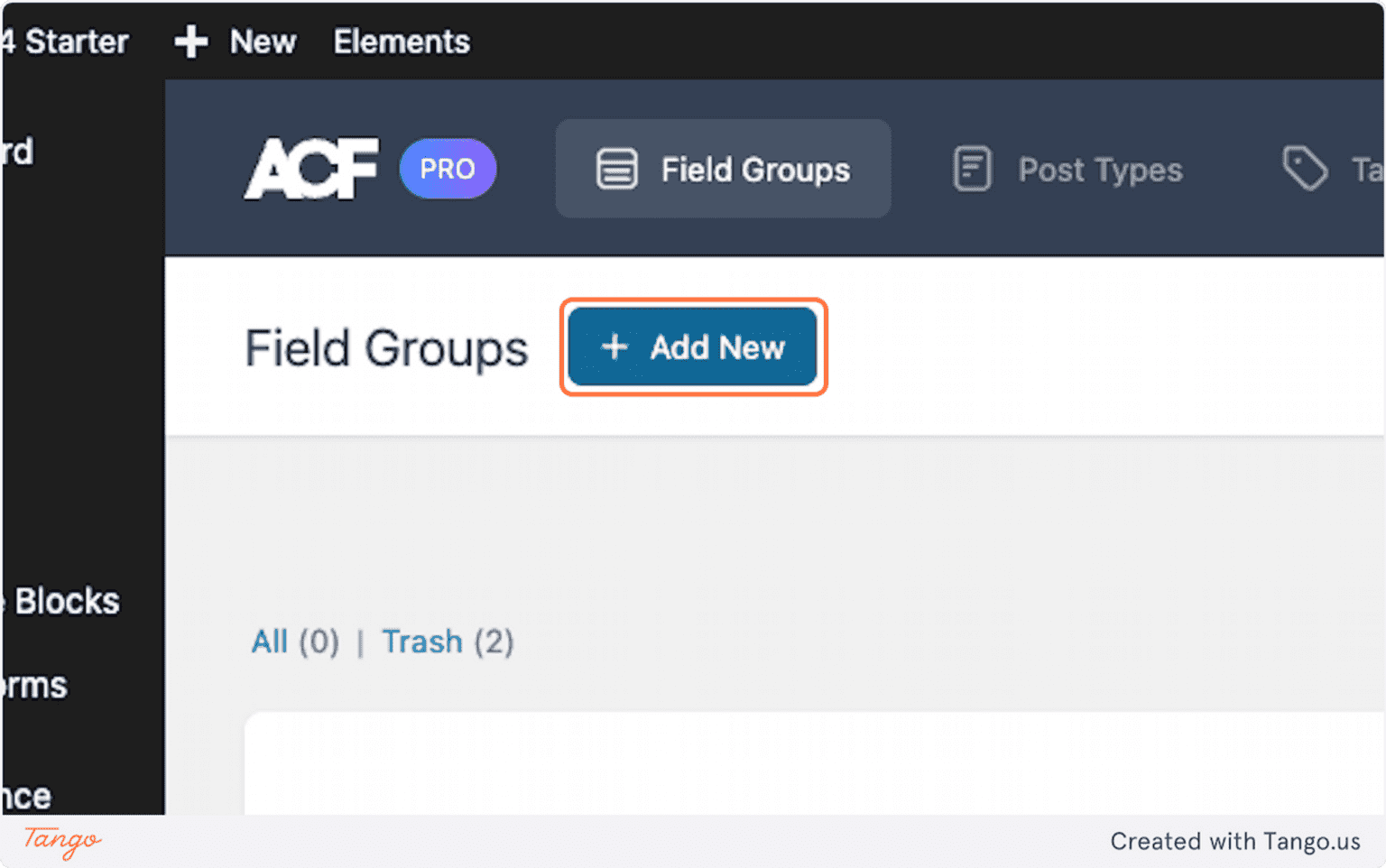Screen dimensions: 1386x868
Task: View the All field groups filter
Action: click(270, 641)
